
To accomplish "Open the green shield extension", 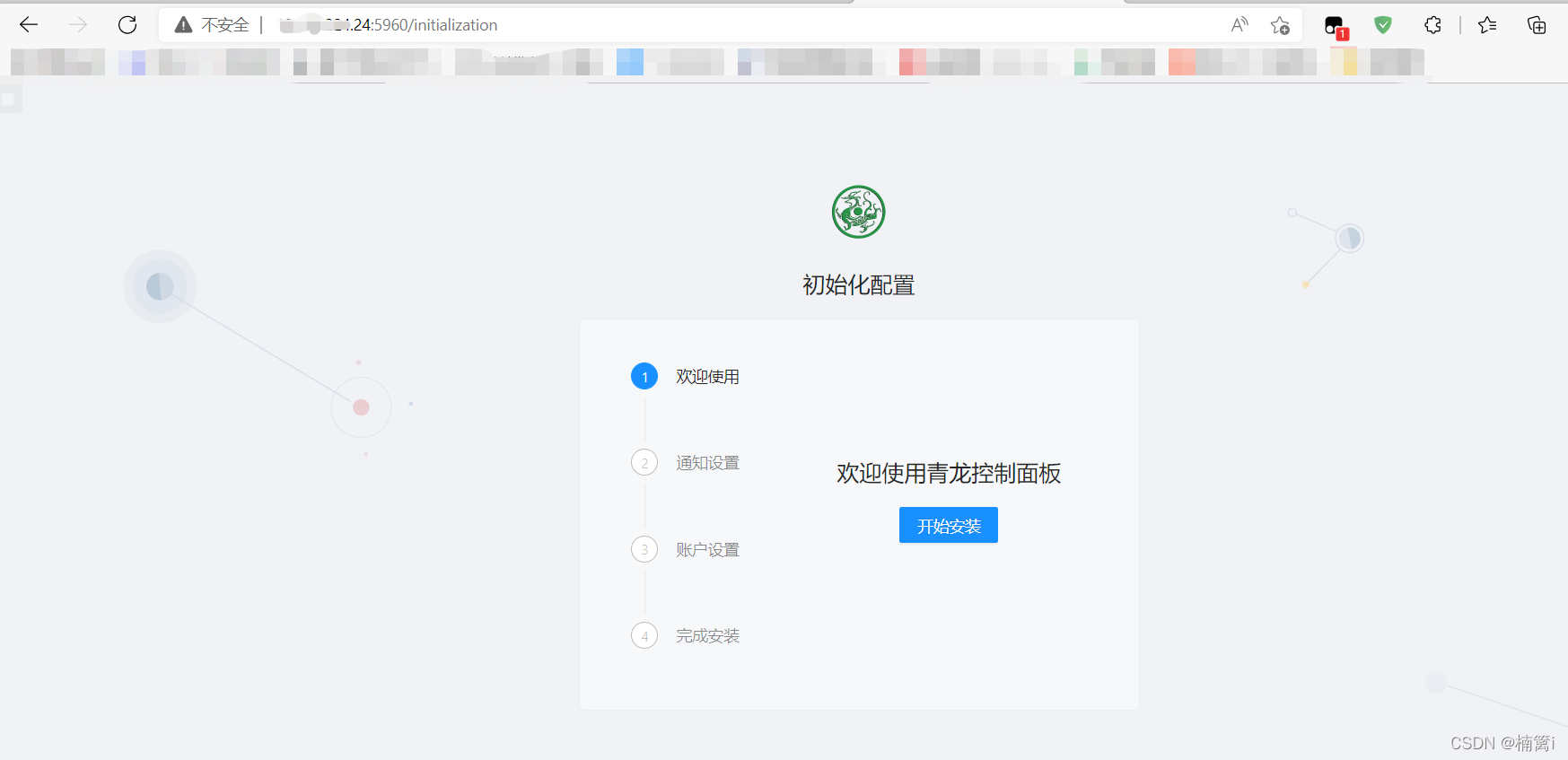I will (x=1383, y=25).
